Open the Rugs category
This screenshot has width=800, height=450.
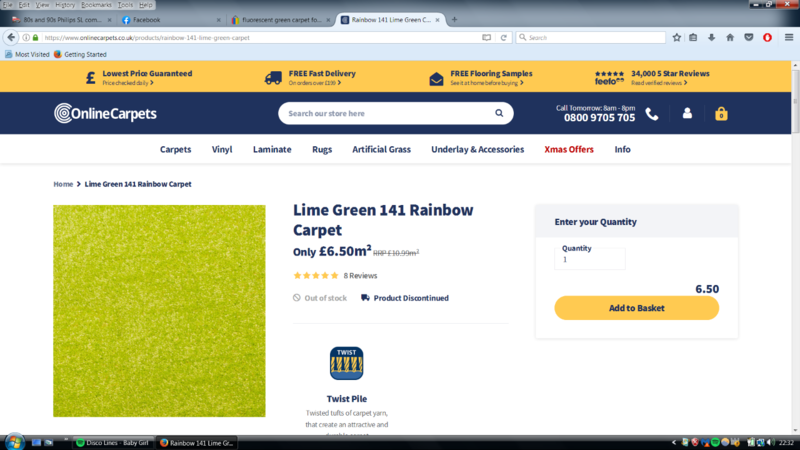point(322,149)
